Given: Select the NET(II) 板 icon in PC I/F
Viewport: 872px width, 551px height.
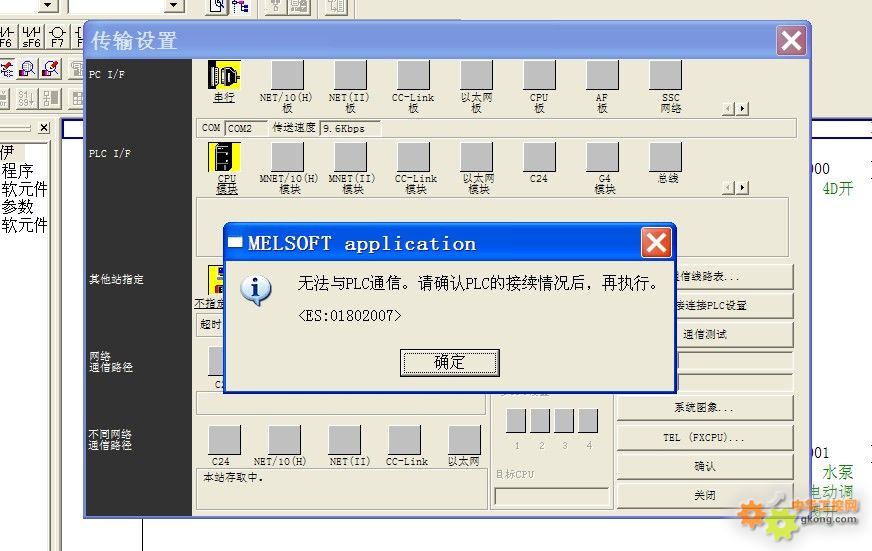Looking at the screenshot, I should pyautogui.click(x=350, y=75).
